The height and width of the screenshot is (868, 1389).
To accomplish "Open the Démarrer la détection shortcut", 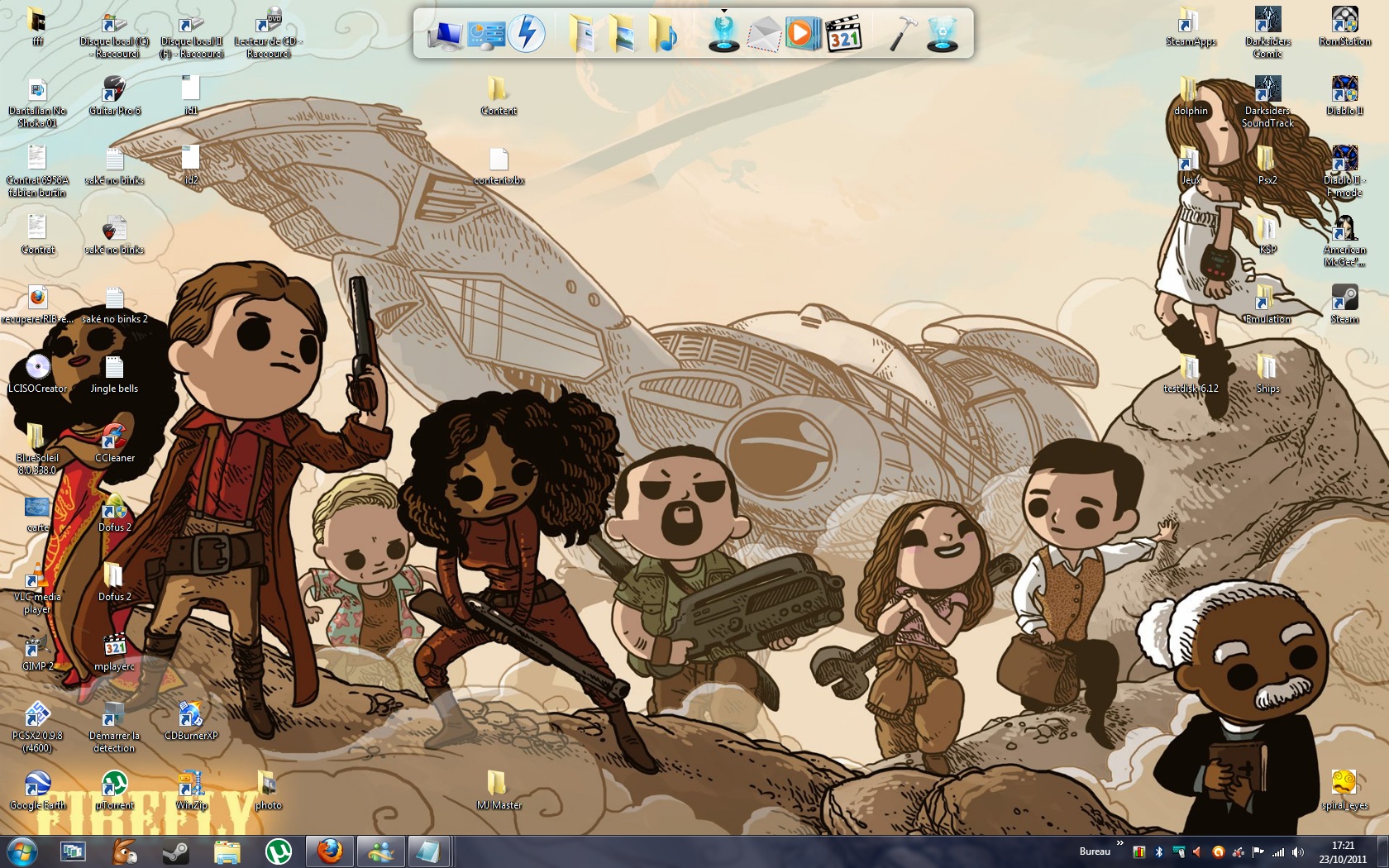I will click(x=114, y=727).
